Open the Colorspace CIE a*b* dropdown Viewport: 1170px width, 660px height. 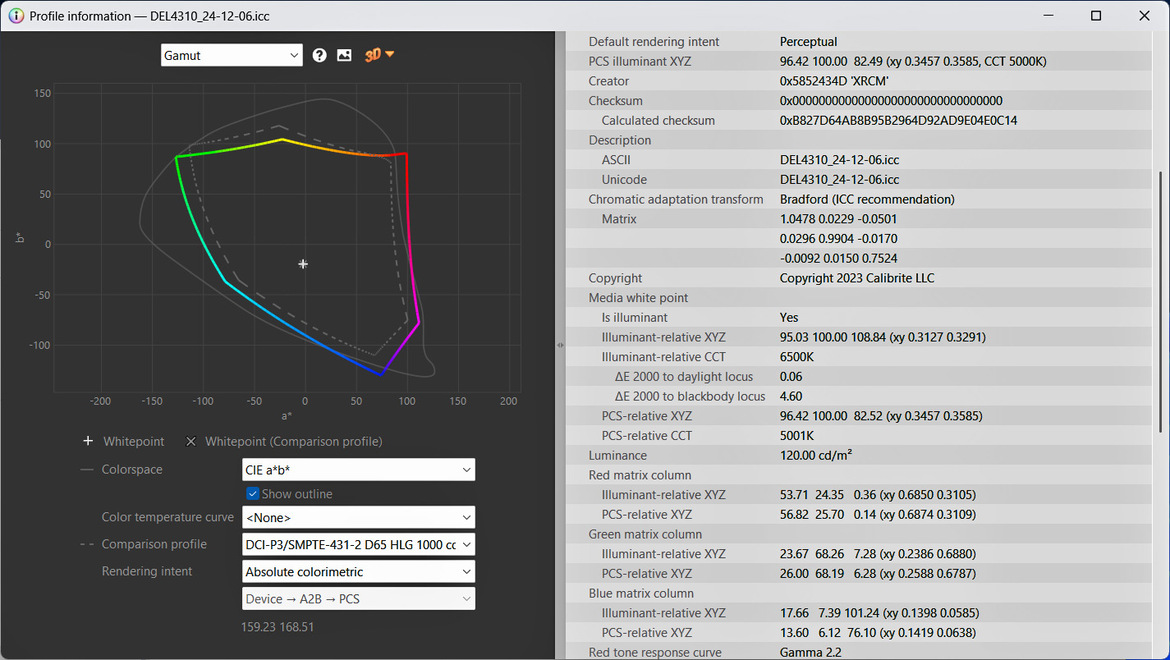pyautogui.click(x=358, y=470)
